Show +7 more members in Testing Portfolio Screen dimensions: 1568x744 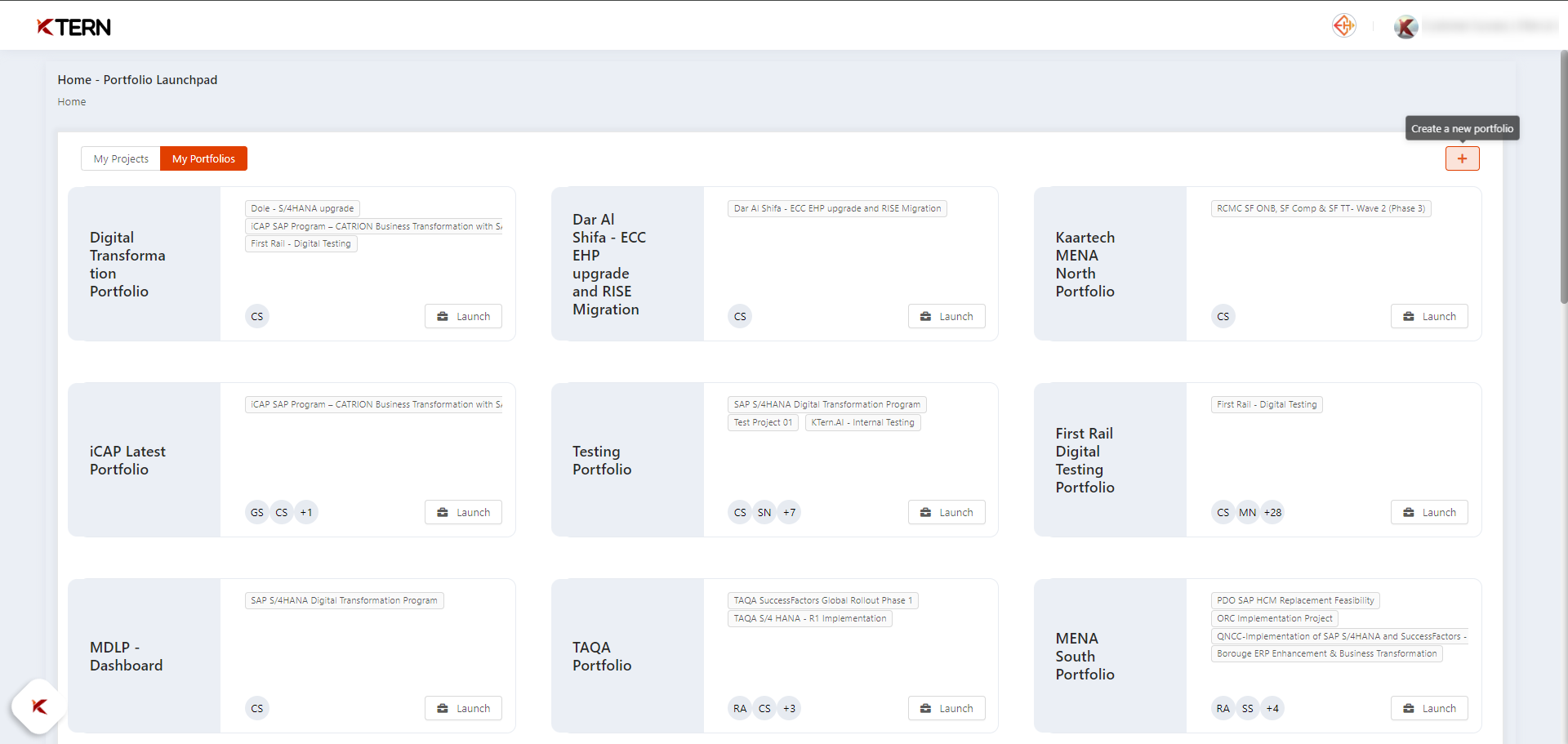(x=789, y=512)
